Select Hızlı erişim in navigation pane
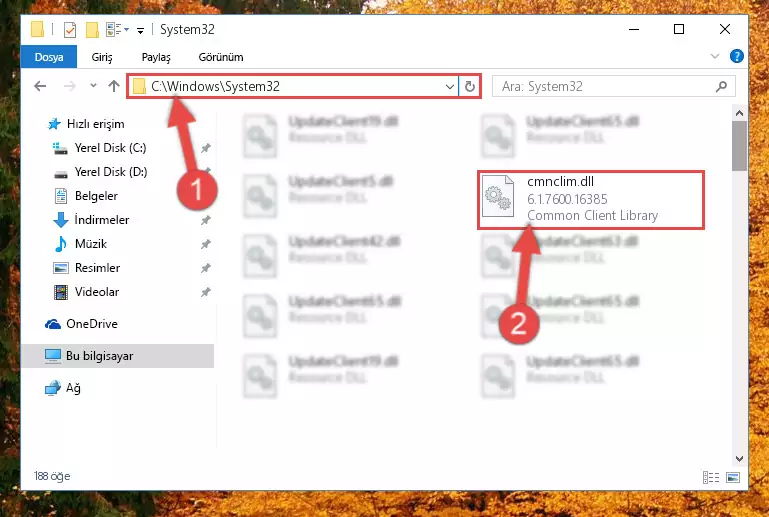This screenshot has width=769, height=517. [x=95, y=124]
